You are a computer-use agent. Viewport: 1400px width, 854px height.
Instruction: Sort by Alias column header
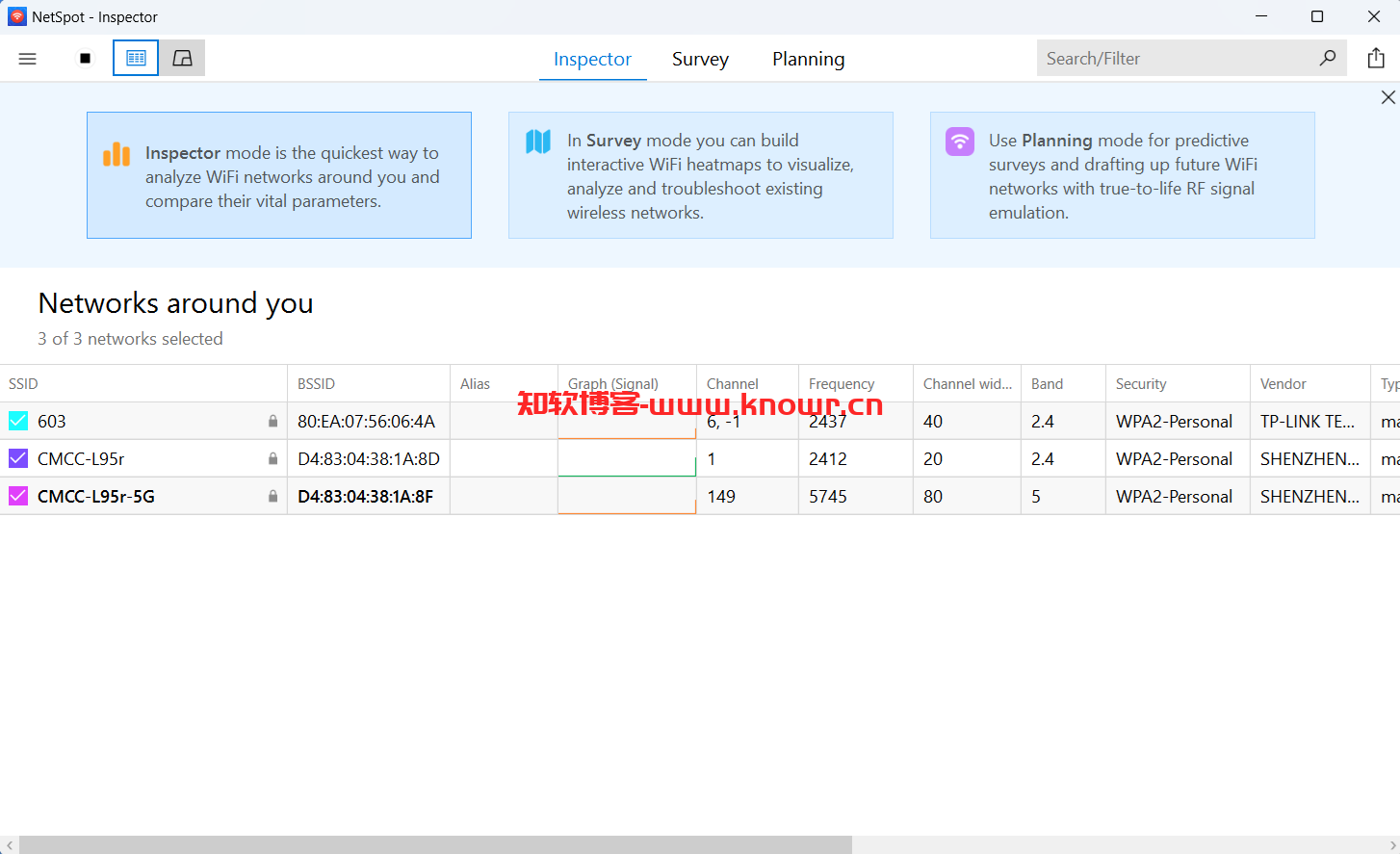[504, 383]
